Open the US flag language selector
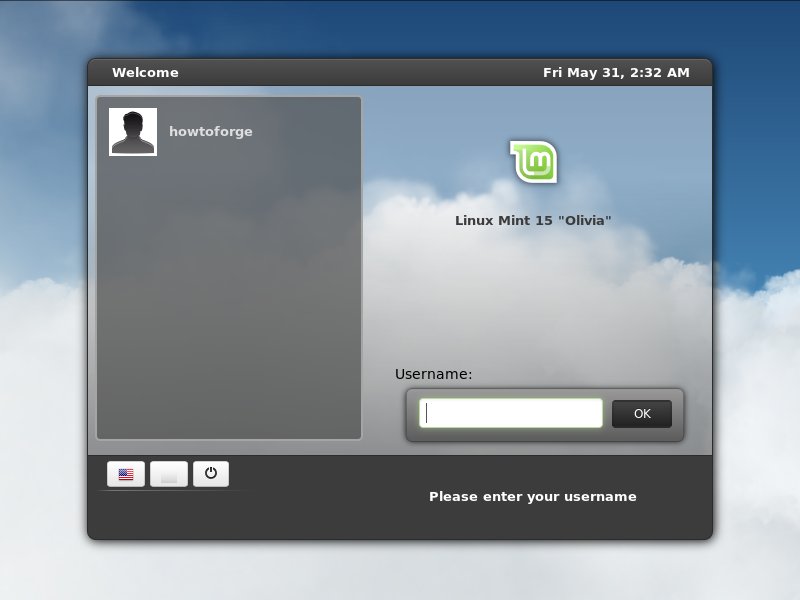This screenshot has width=800, height=600. (126, 474)
